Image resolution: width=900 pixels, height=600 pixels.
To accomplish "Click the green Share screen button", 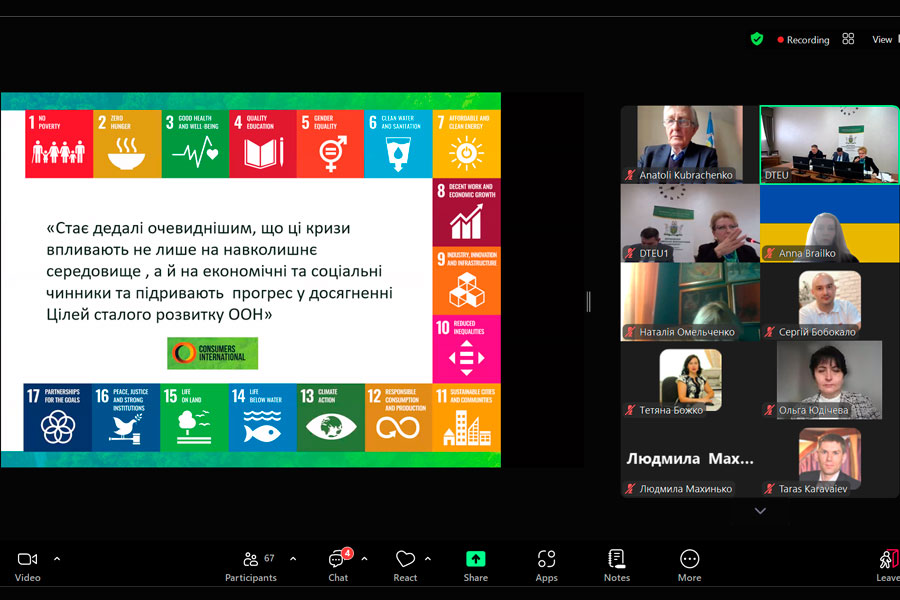I will coord(476,559).
